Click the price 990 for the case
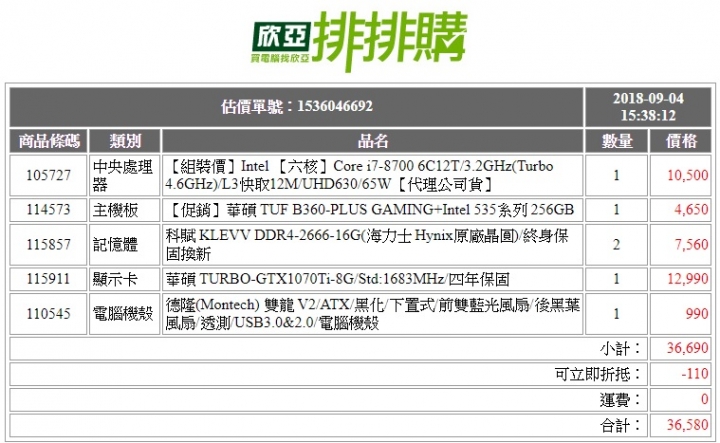The height and width of the screenshot is (443, 720). 697,314
